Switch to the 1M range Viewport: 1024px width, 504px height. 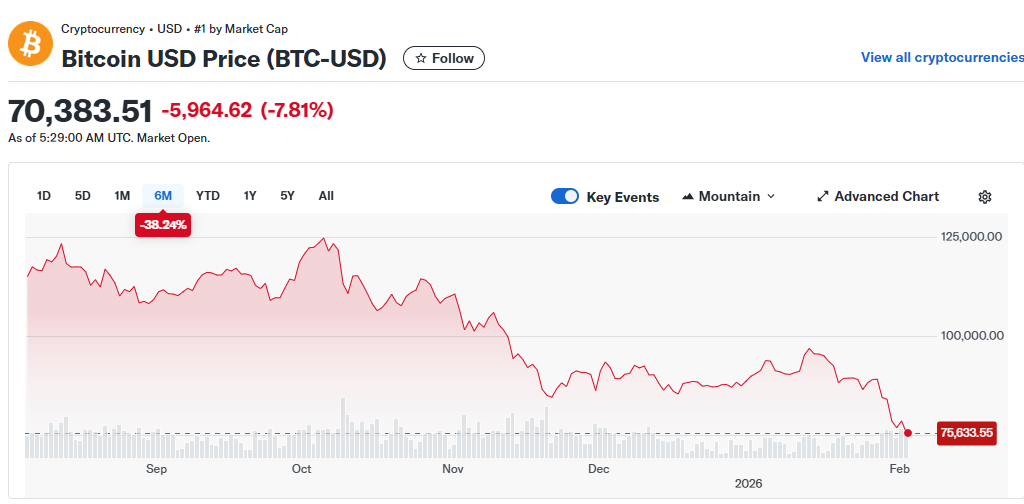[122, 196]
